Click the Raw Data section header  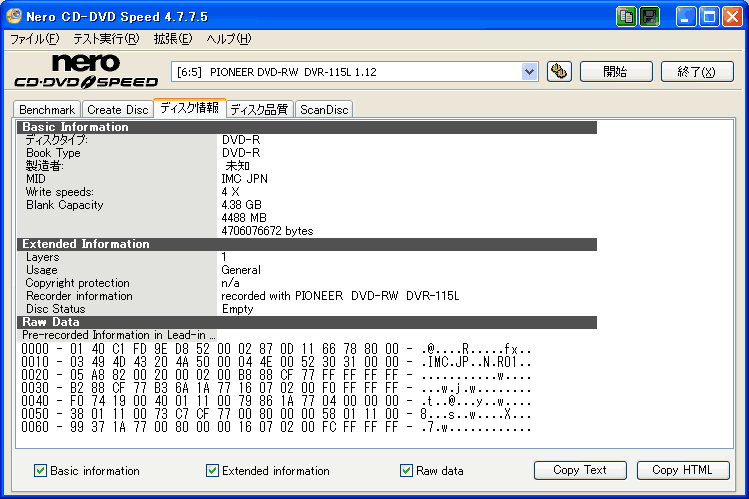(x=307, y=322)
